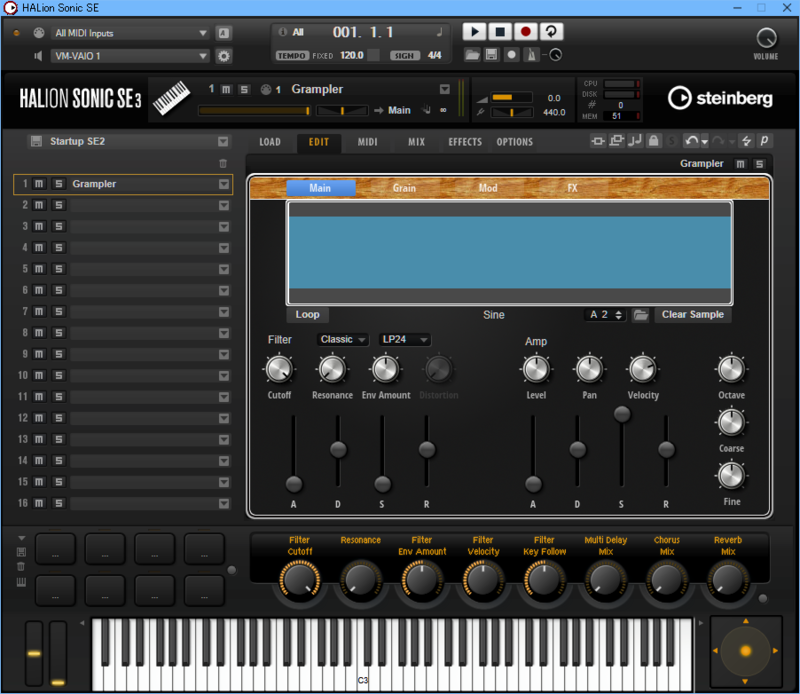Open the FX page tab
This screenshot has height=694, width=800.
[x=572, y=188]
